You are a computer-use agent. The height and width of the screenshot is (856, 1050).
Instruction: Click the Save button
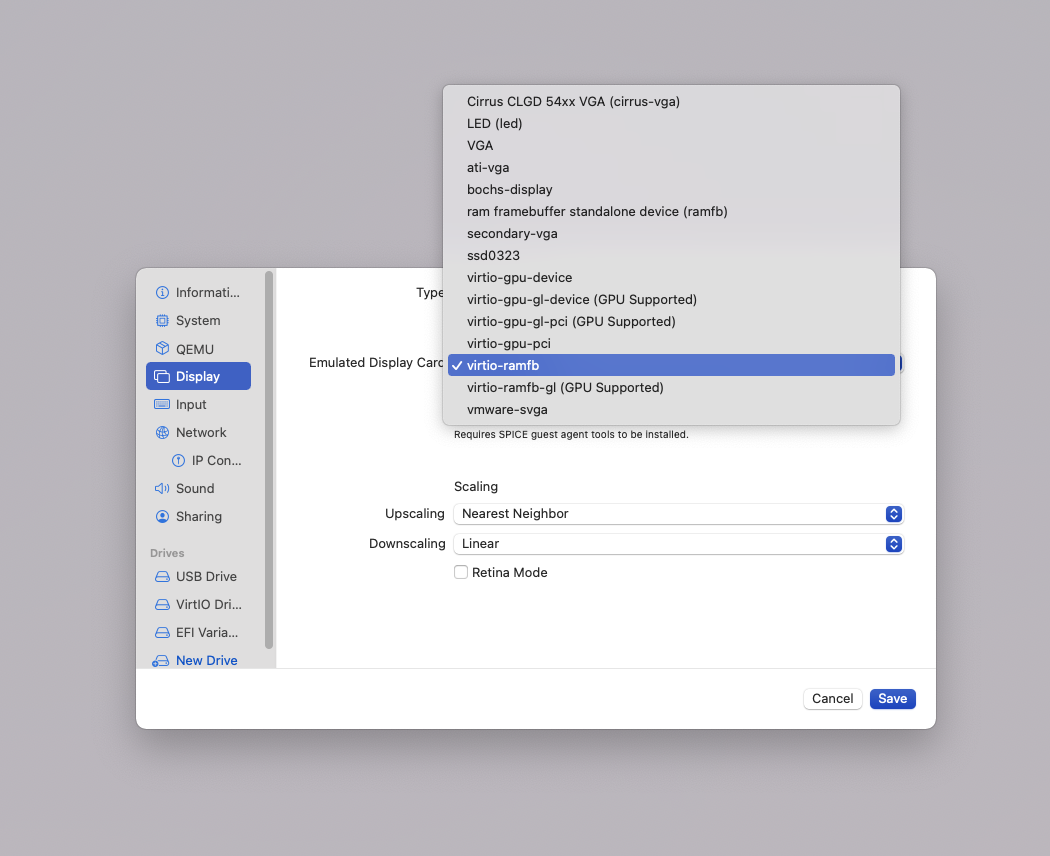(x=892, y=698)
